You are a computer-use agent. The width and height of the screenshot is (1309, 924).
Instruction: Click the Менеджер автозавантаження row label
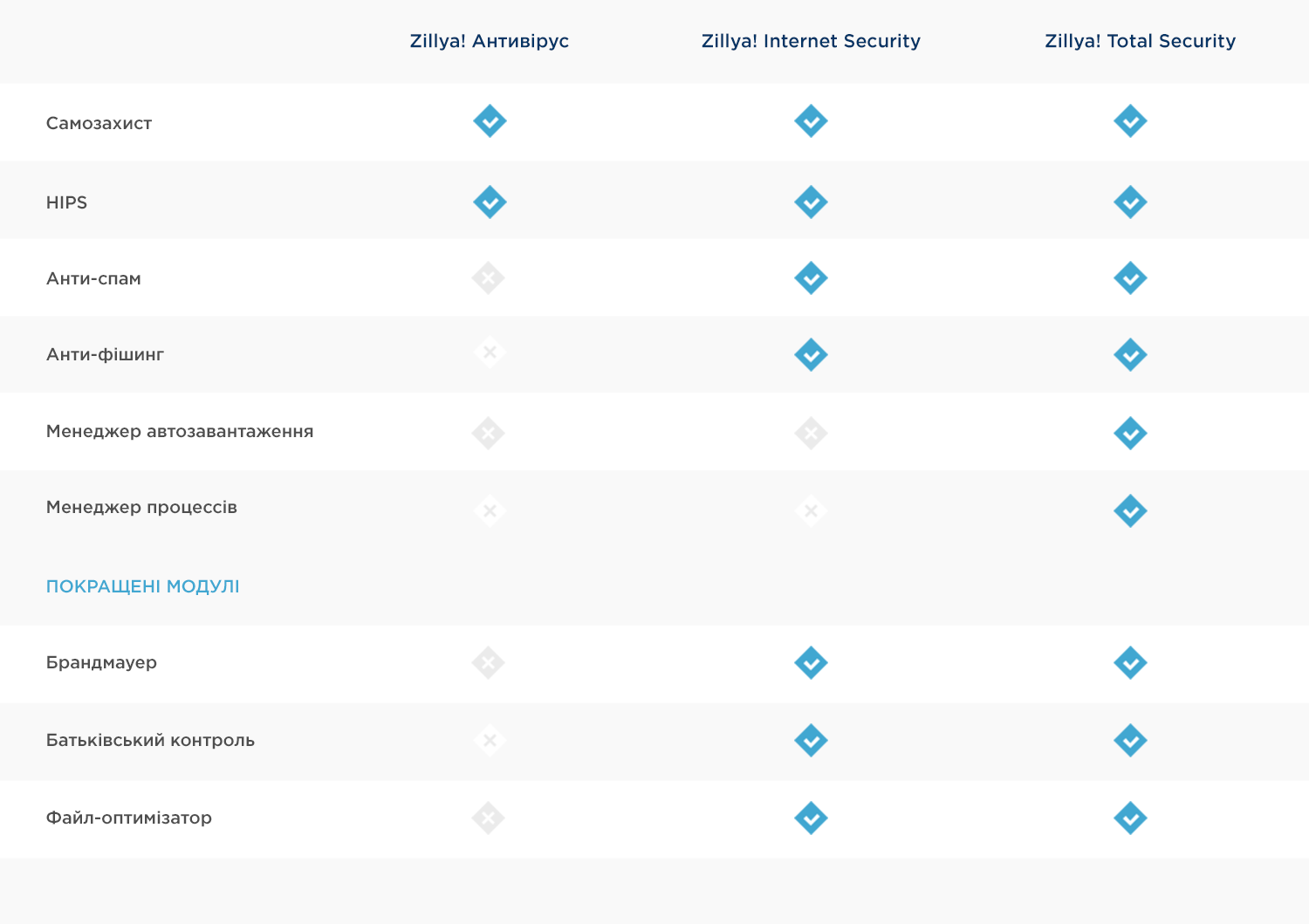click(x=180, y=431)
